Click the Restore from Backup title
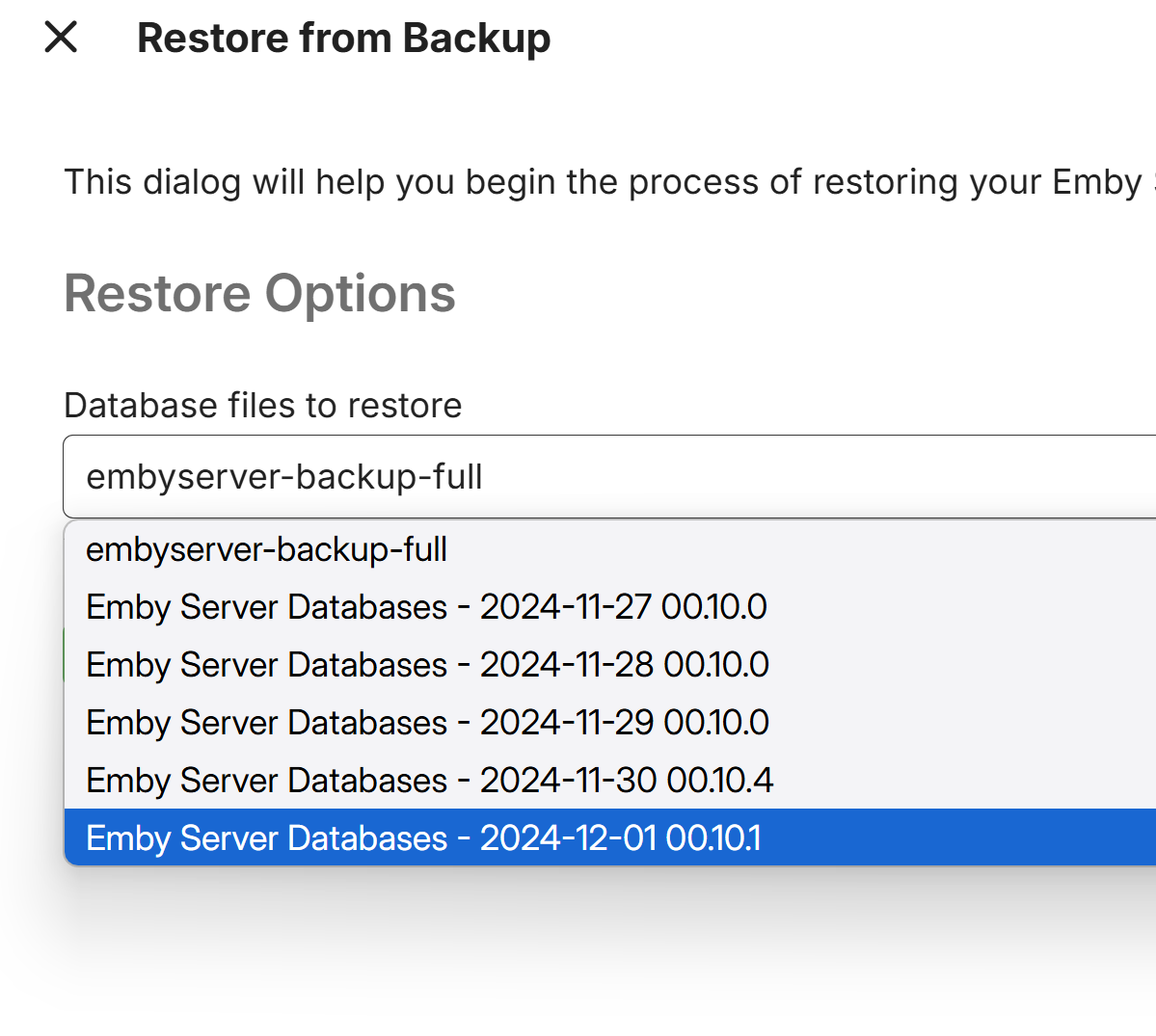 click(x=343, y=39)
